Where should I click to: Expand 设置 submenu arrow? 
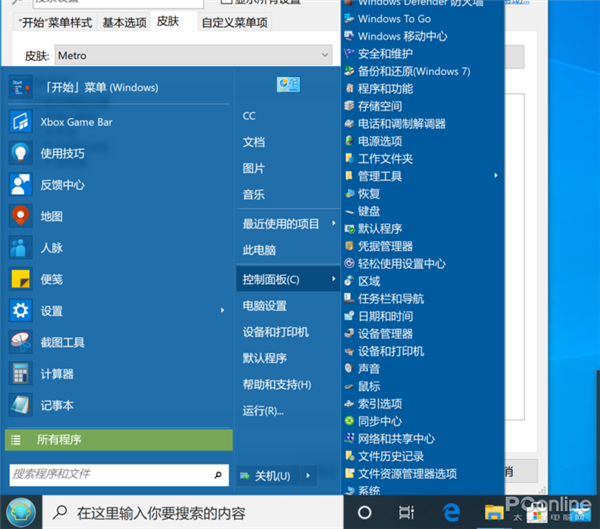(x=222, y=310)
